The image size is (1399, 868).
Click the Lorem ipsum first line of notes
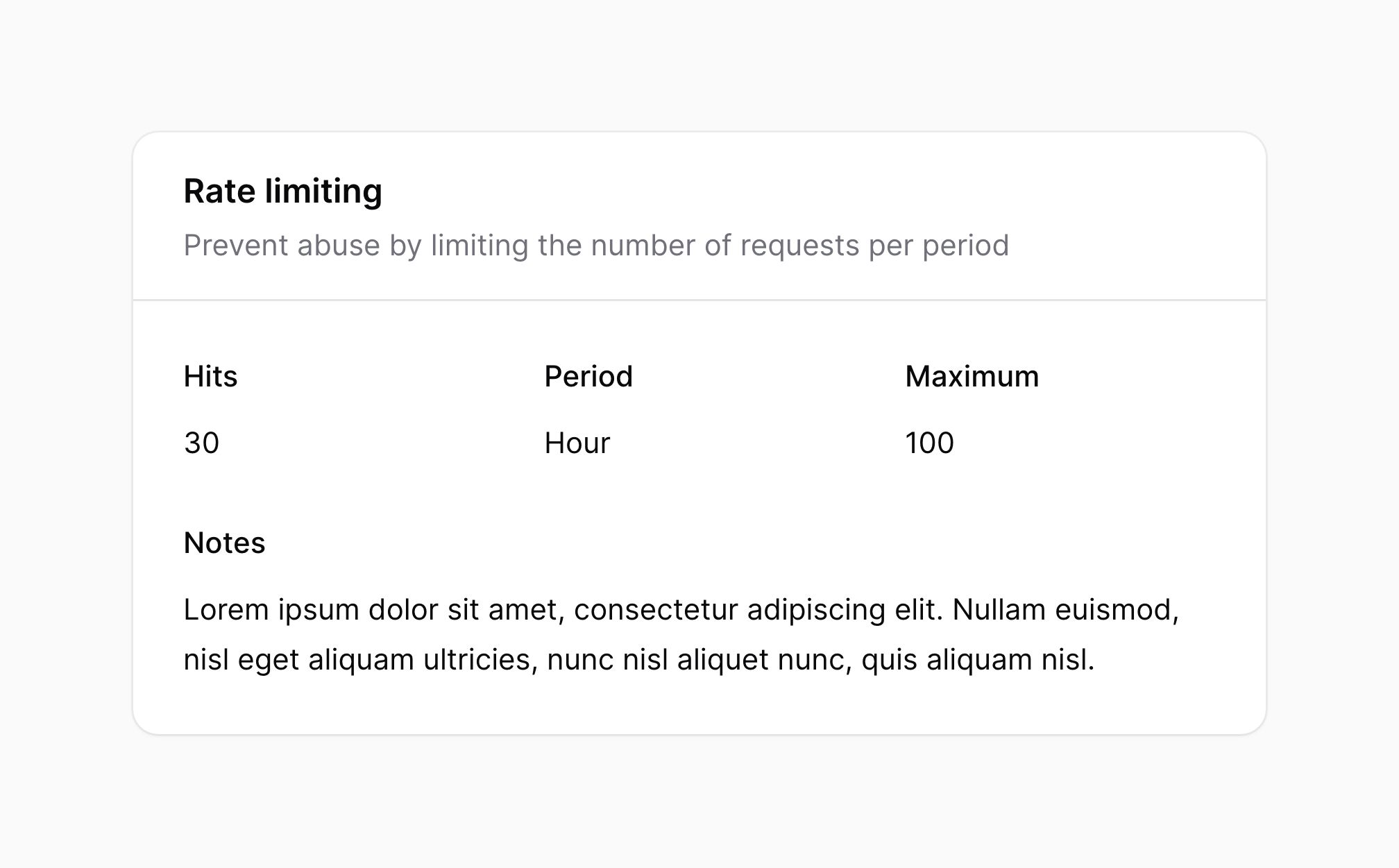point(681,611)
